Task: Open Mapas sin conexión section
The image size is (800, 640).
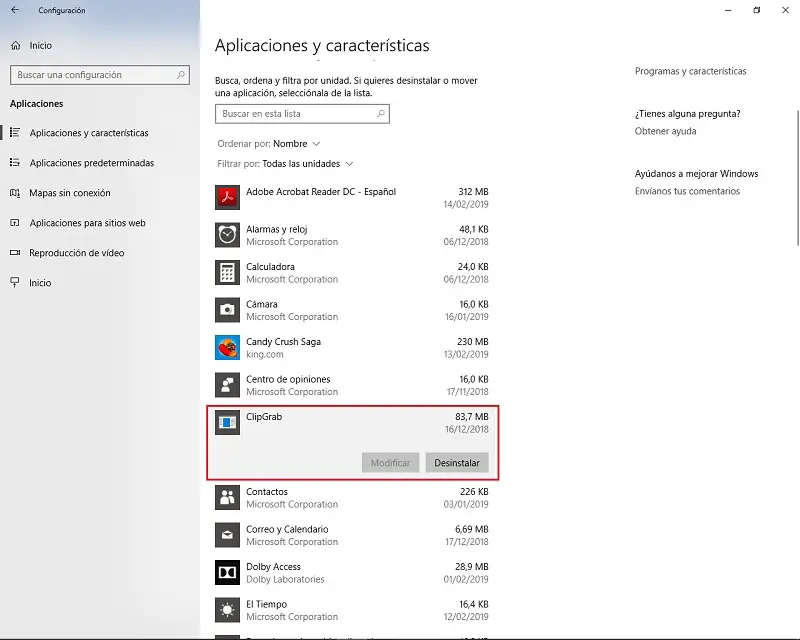Action: coord(70,193)
